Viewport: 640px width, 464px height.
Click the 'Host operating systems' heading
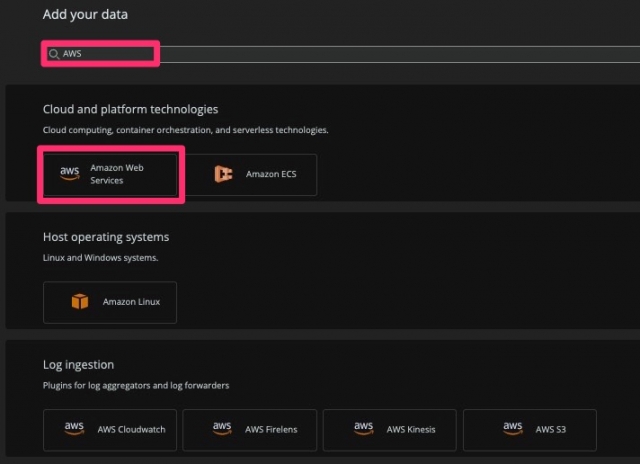coord(106,237)
